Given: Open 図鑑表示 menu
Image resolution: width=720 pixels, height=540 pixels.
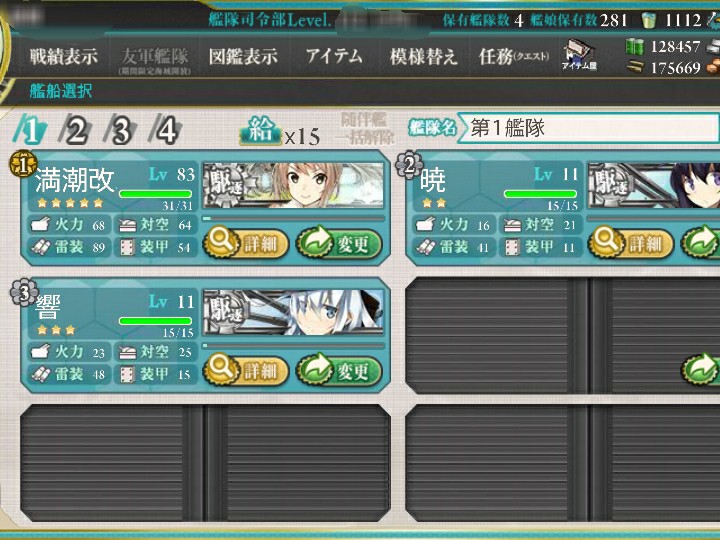Looking at the screenshot, I should pos(243,57).
